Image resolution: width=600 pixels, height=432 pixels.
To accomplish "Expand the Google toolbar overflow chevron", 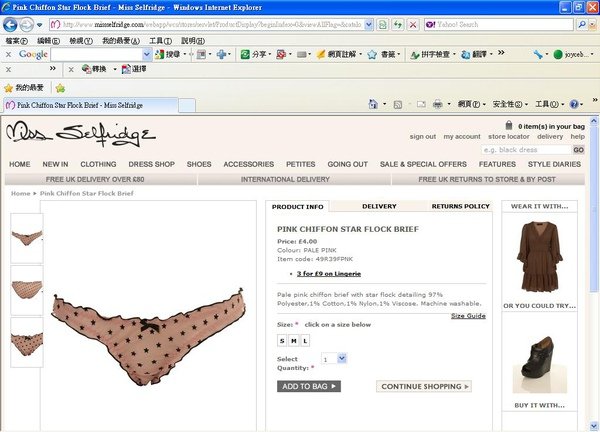I will point(501,53).
